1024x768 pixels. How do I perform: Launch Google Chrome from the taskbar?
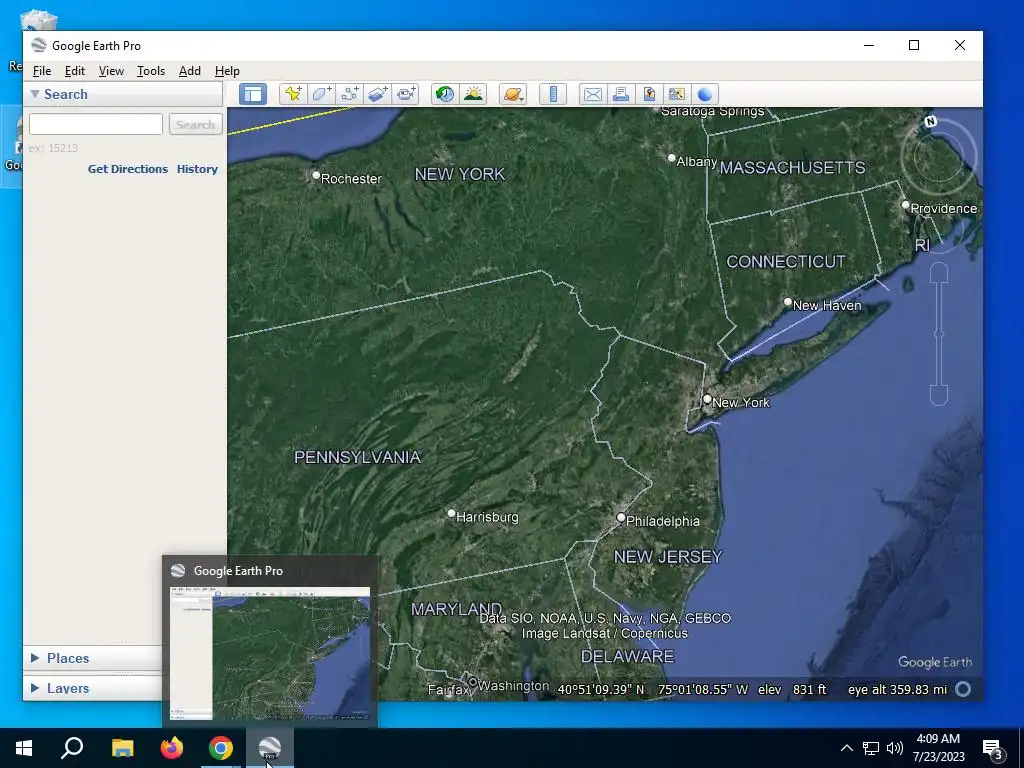[x=221, y=748]
